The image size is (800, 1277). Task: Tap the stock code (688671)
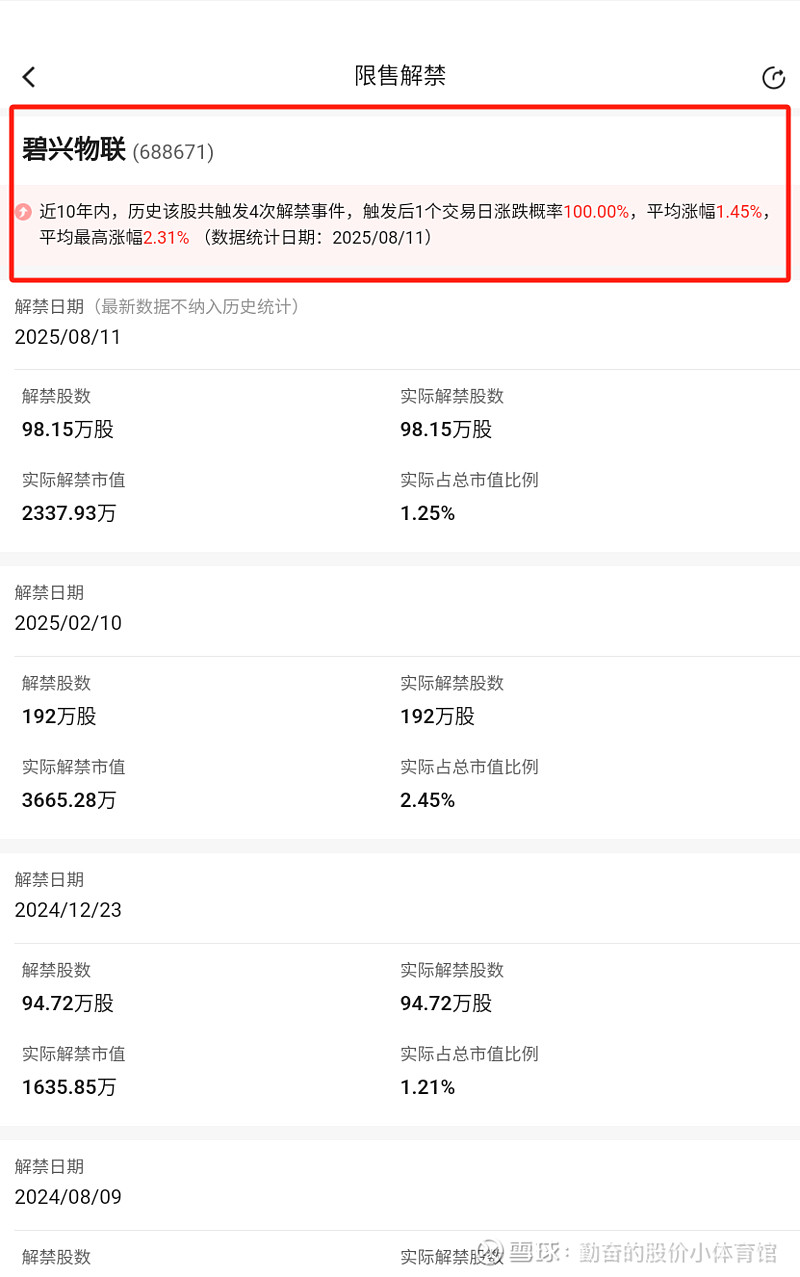(173, 152)
